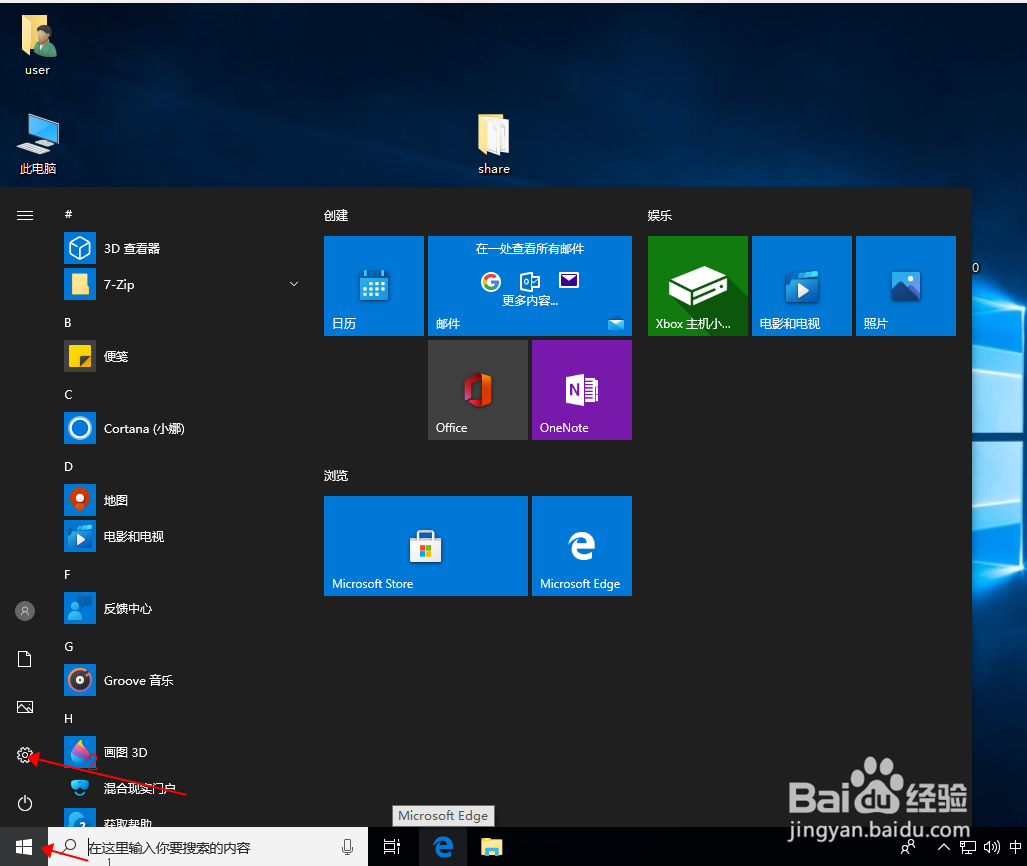Open Cortana (小娜) from app list

(x=181, y=428)
